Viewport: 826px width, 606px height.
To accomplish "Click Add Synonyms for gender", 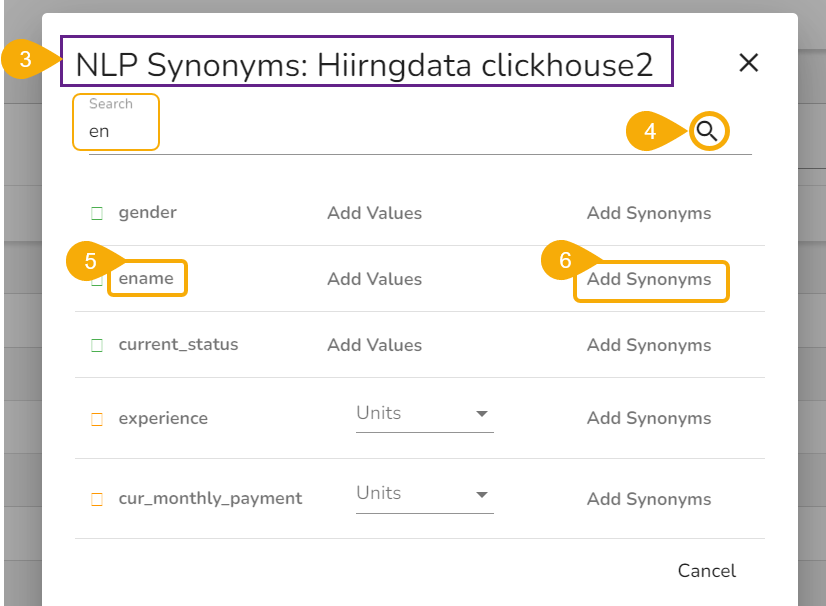I will tap(649, 213).
